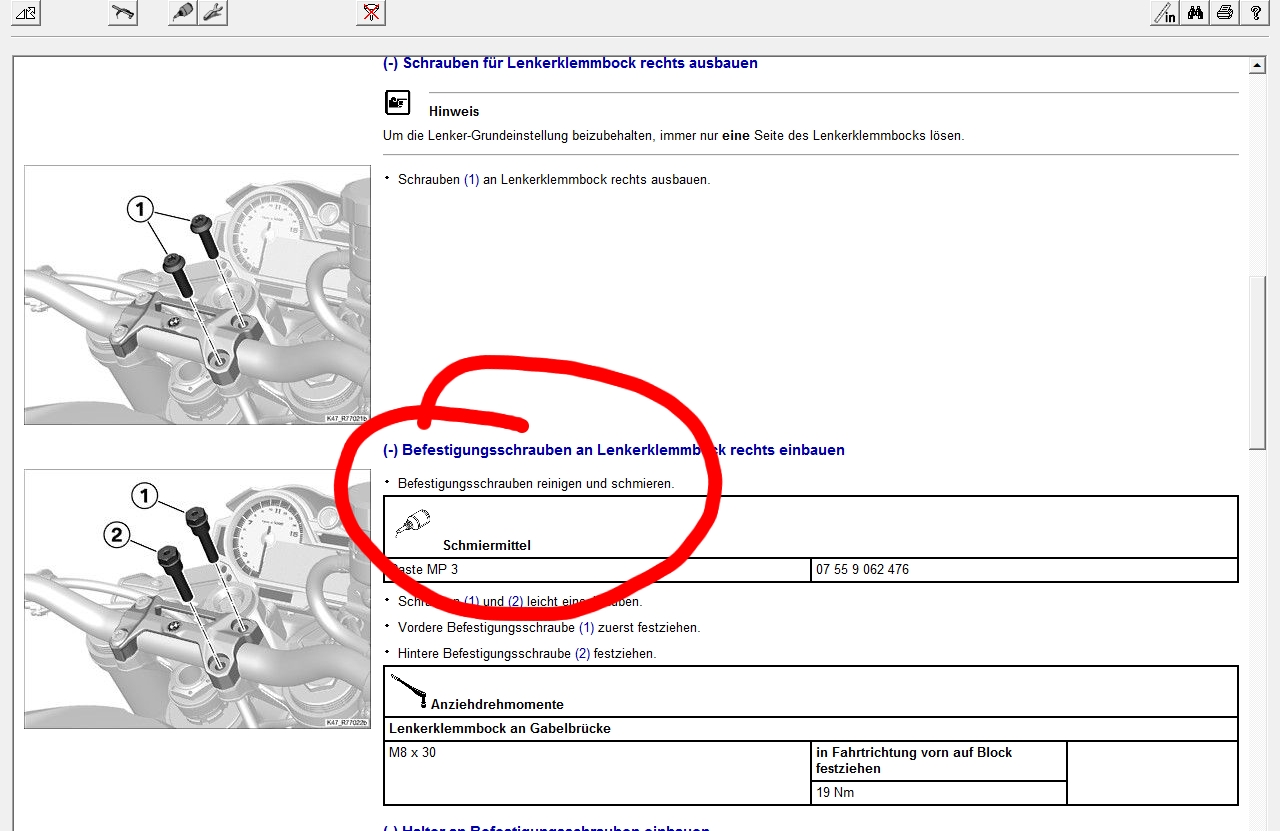Screen dimensions: 1280x831
Task: Click the lower illustration showing screws 1 and 2
Action: (197, 598)
